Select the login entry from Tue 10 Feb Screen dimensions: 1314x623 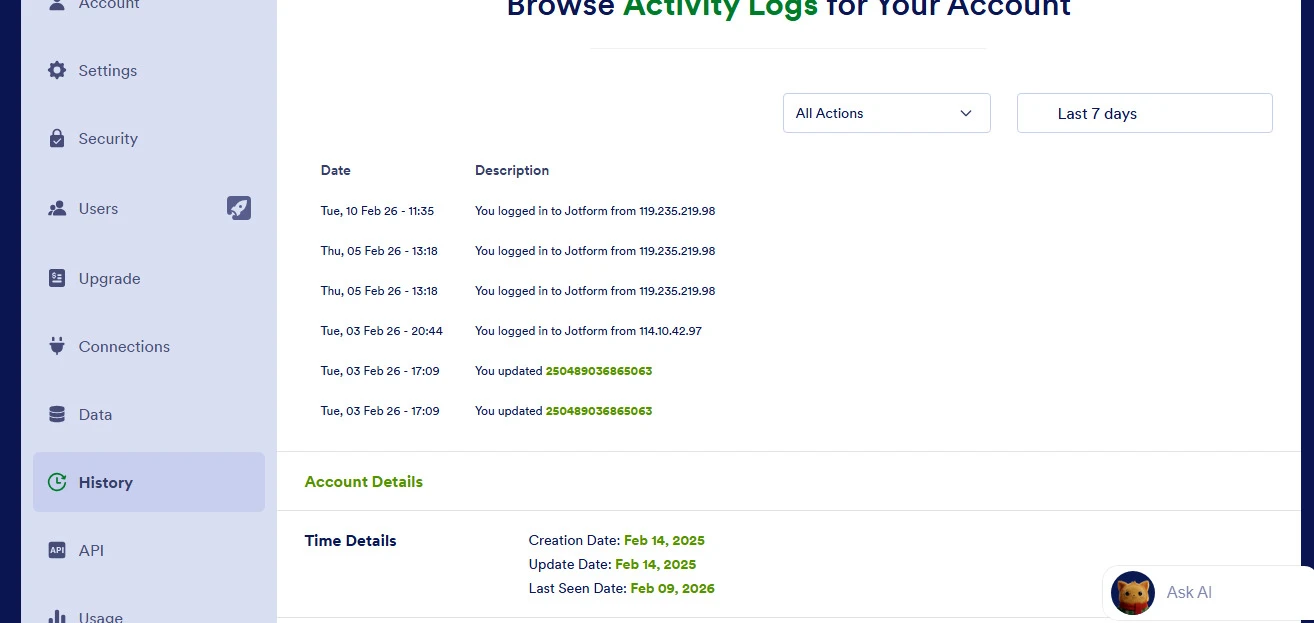coord(595,210)
